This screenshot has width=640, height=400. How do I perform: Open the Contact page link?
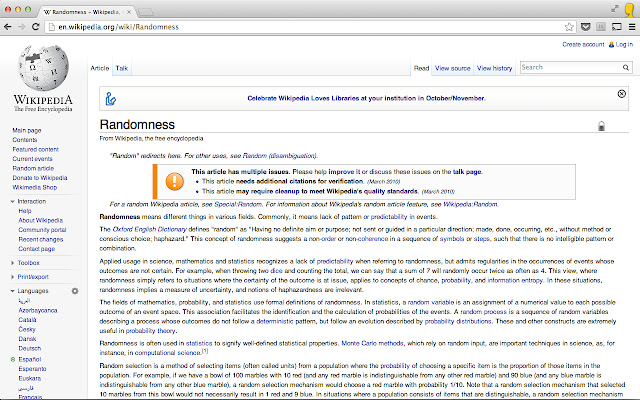36,249
